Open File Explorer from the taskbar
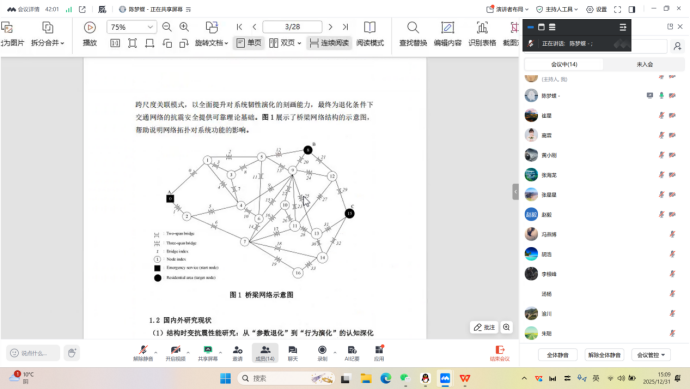The height and width of the screenshot is (389, 690). tap(366, 378)
